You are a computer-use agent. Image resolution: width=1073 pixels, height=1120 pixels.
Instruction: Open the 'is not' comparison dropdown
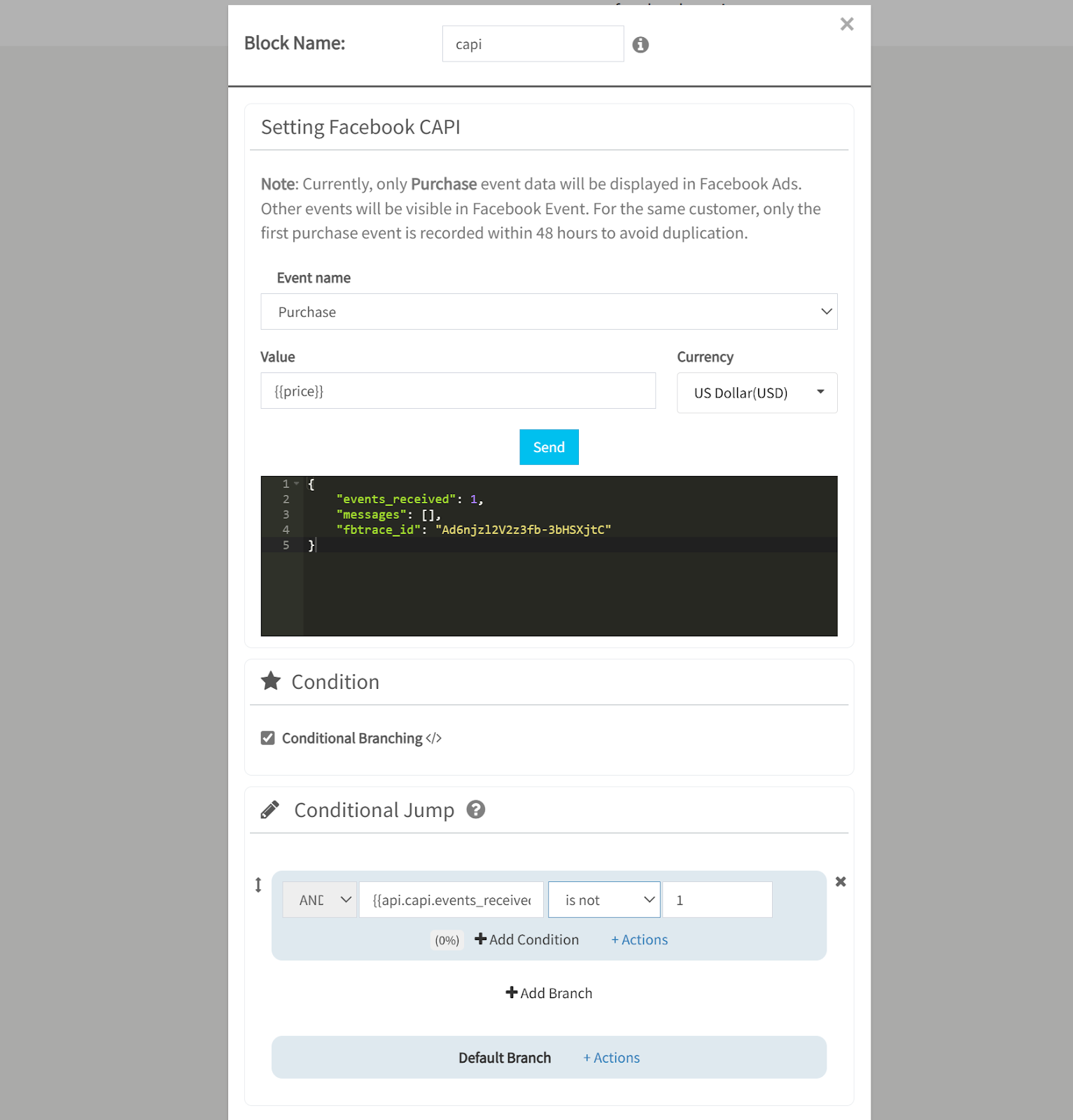coord(604,899)
